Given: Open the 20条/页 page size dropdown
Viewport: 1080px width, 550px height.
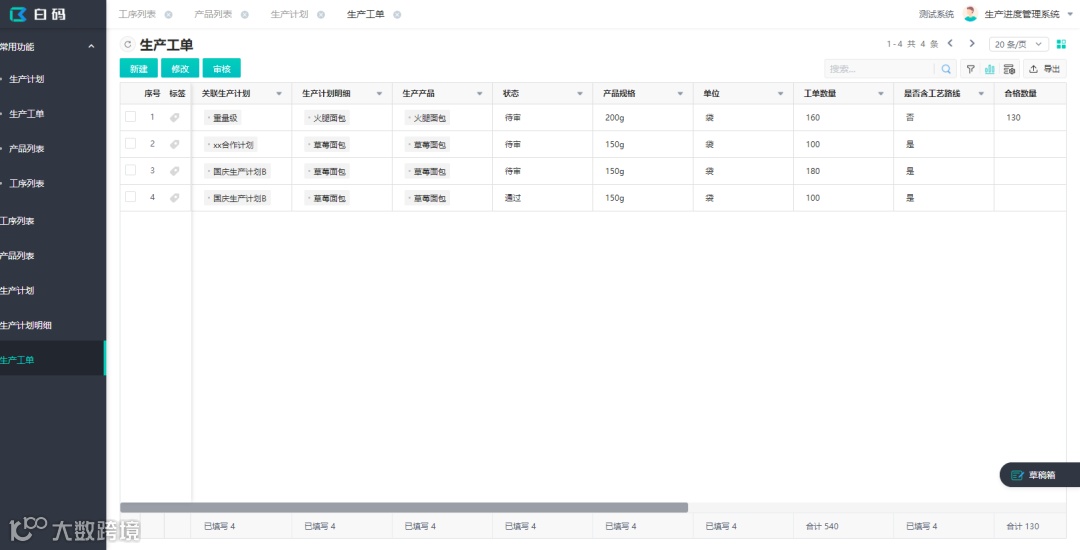Looking at the screenshot, I should [1019, 44].
